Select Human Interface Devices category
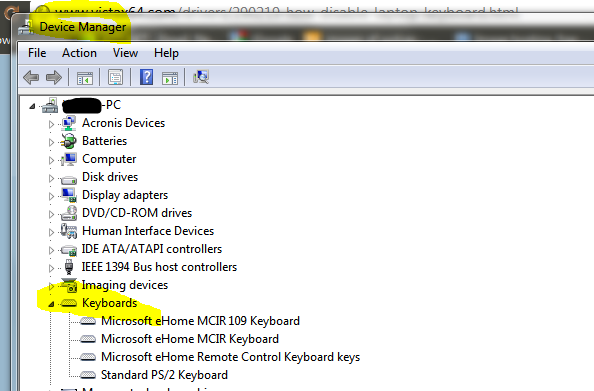This screenshot has width=594, height=391. 148,231
